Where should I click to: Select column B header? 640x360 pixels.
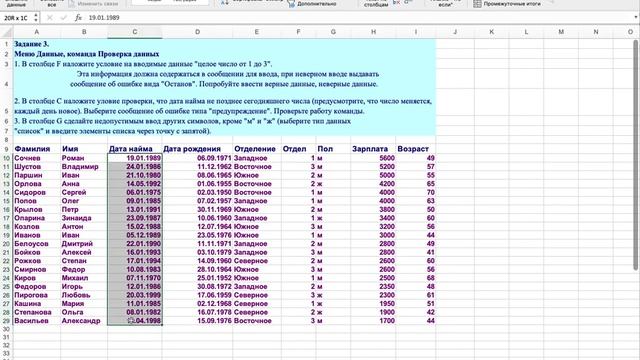coord(84,32)
